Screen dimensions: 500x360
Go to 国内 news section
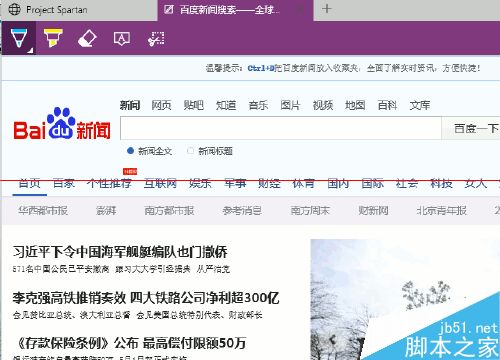338,183
